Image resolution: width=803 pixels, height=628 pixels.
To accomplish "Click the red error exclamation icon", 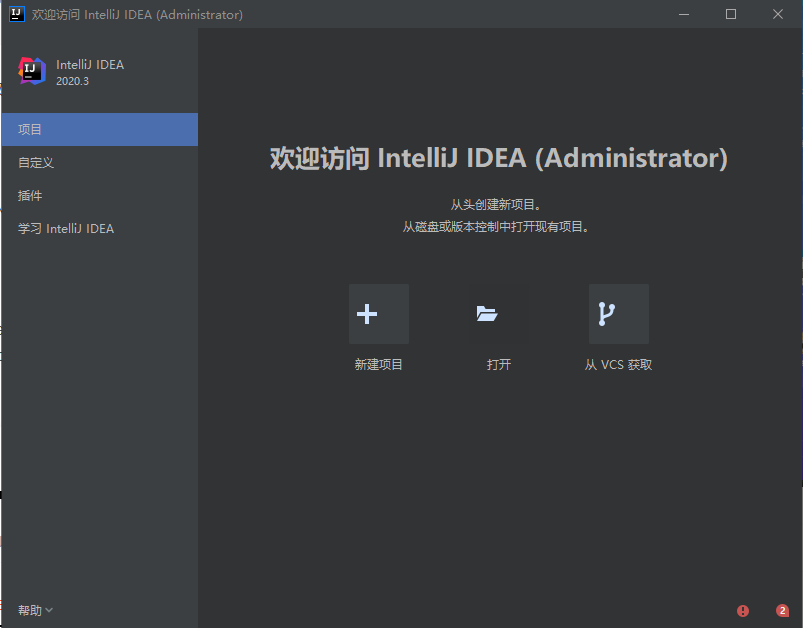I will pyautogui.click(x=743, y=611).
